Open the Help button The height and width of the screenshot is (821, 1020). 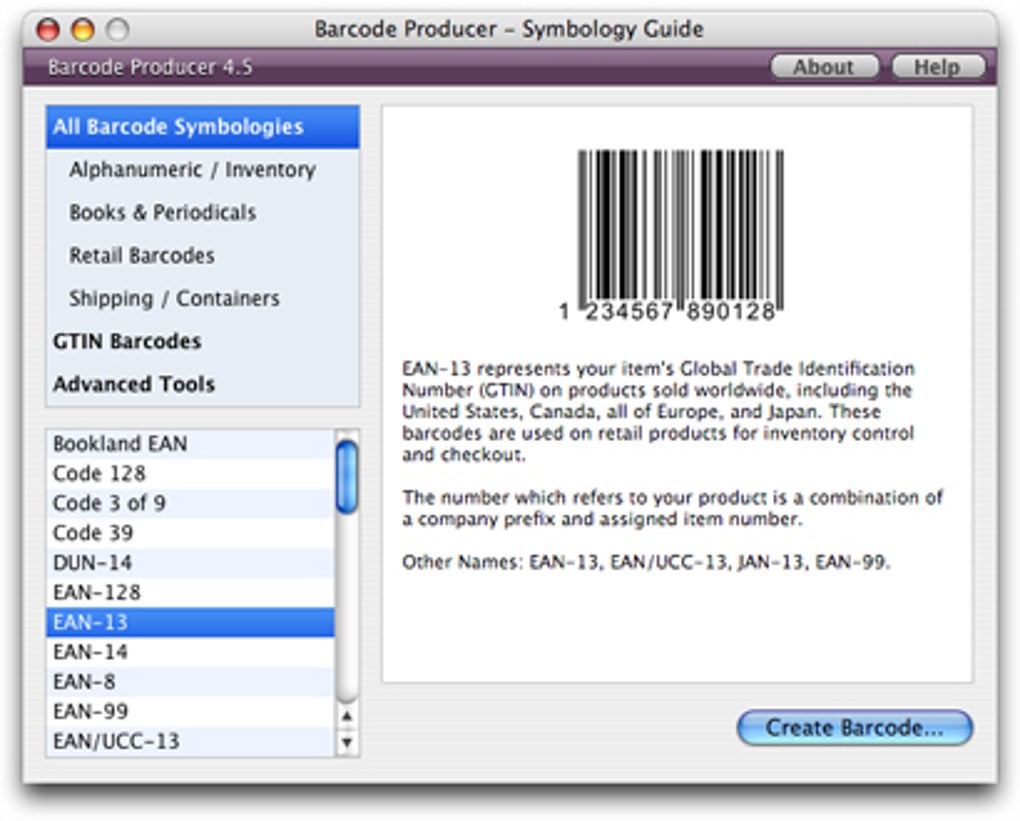(x=937, y=67)
